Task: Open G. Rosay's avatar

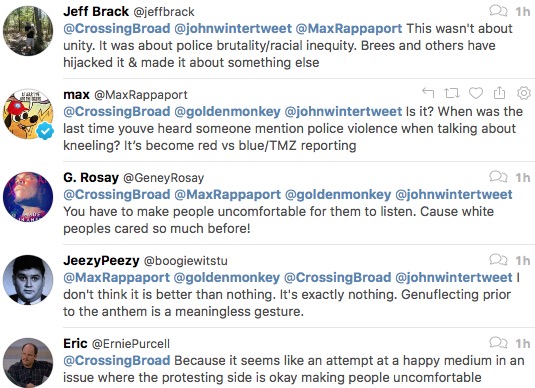Action: point(28,197)
